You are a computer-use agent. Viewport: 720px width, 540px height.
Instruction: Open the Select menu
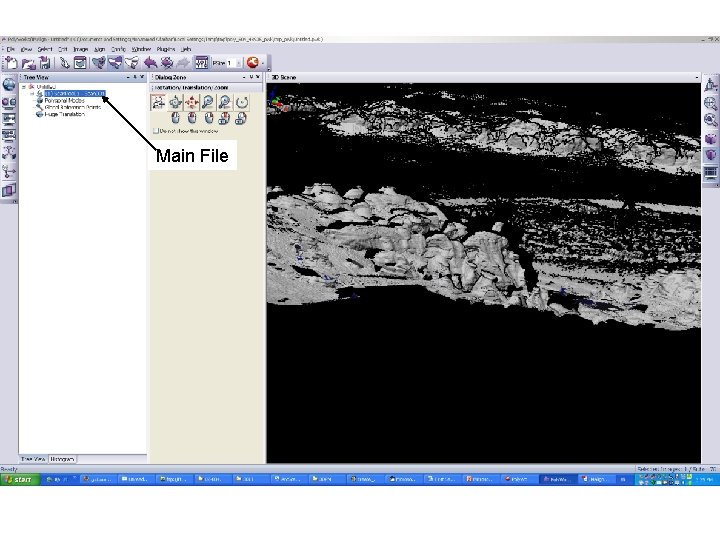click(45, 49)
